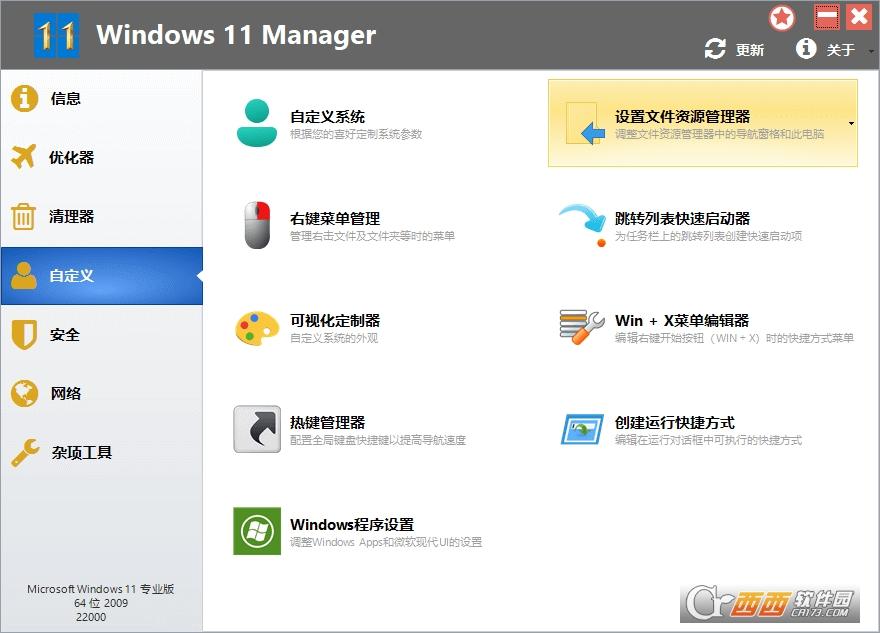
Task: Click the shortcut arrow 热键管理器 icon
Action: 257,429
